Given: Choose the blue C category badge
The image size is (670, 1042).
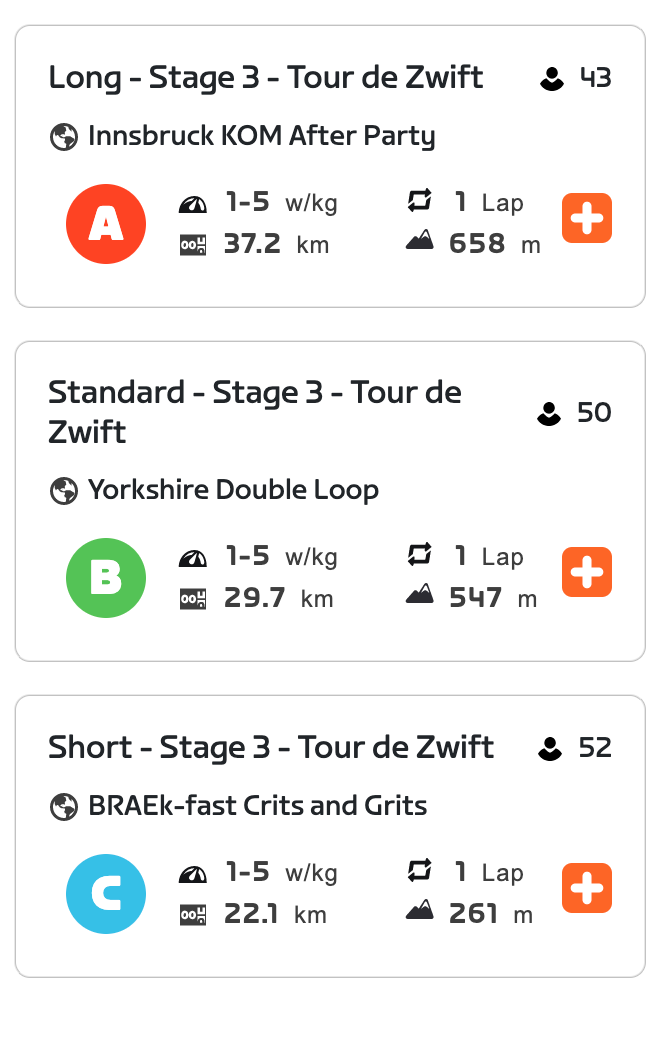Looking at the screenshot, I should [x=106, y=894].
